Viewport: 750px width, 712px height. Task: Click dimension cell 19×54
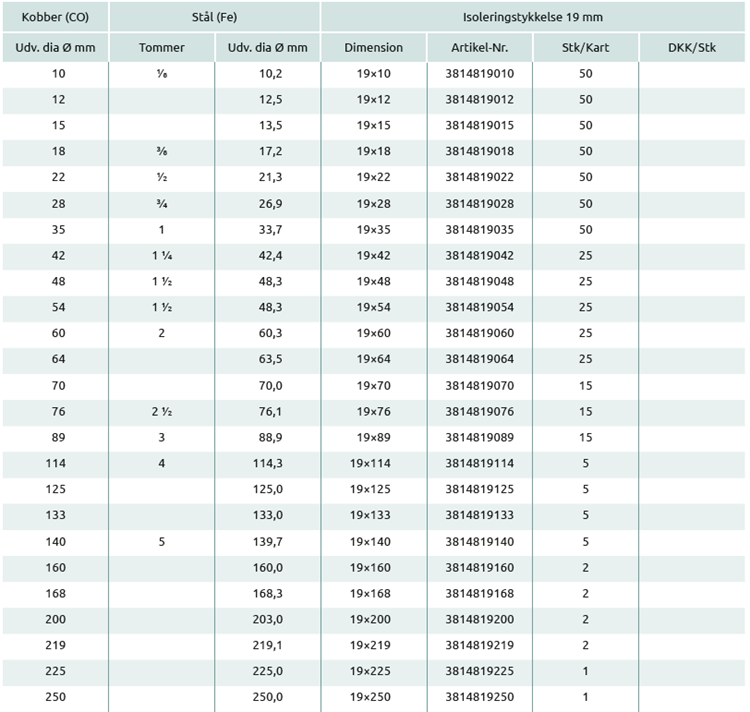(x=374, y=307)
